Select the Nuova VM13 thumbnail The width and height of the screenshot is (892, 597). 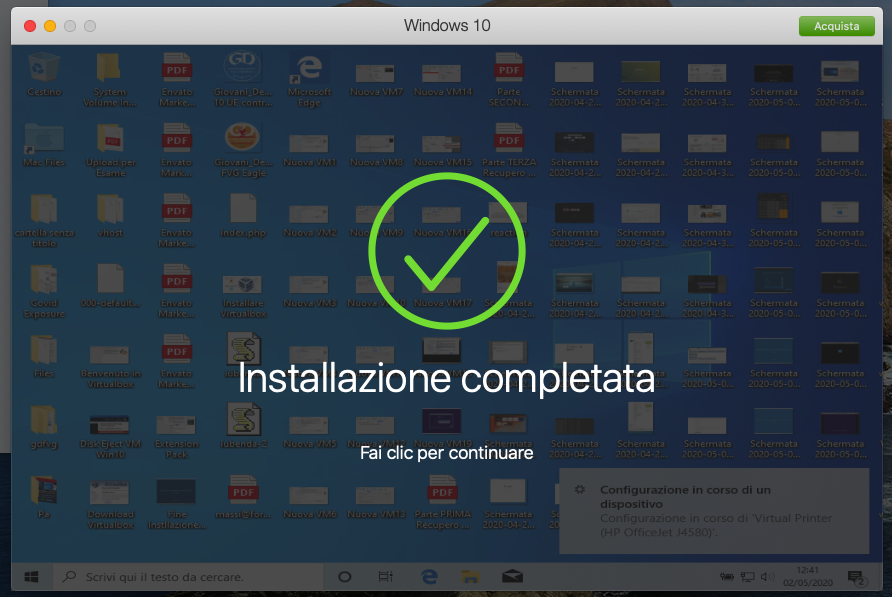[x=375, y=497]
